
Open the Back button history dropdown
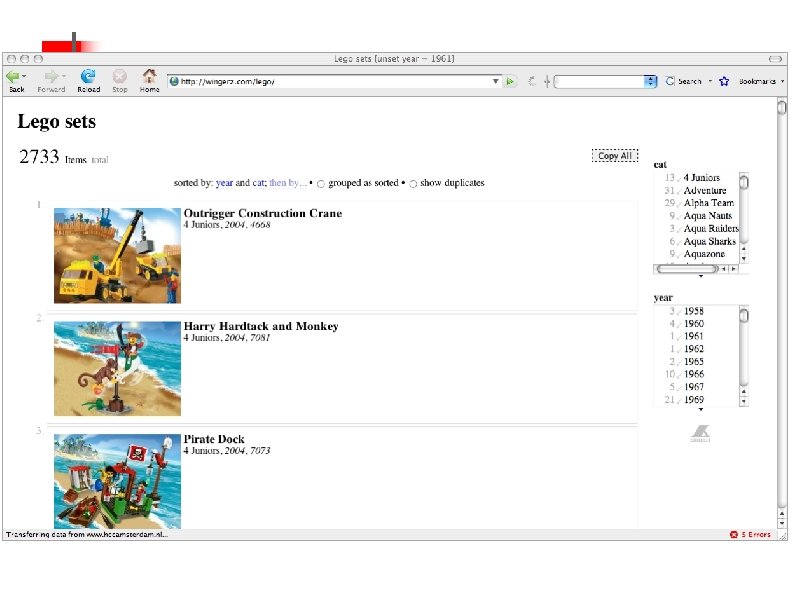point(24,76)
